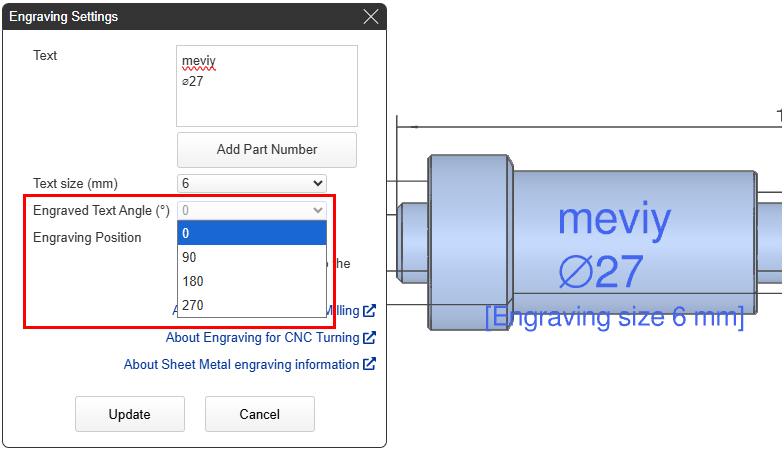Focus the engraving Text input box
The height and width of the screenshot is (450, 782).
point(267,86)
